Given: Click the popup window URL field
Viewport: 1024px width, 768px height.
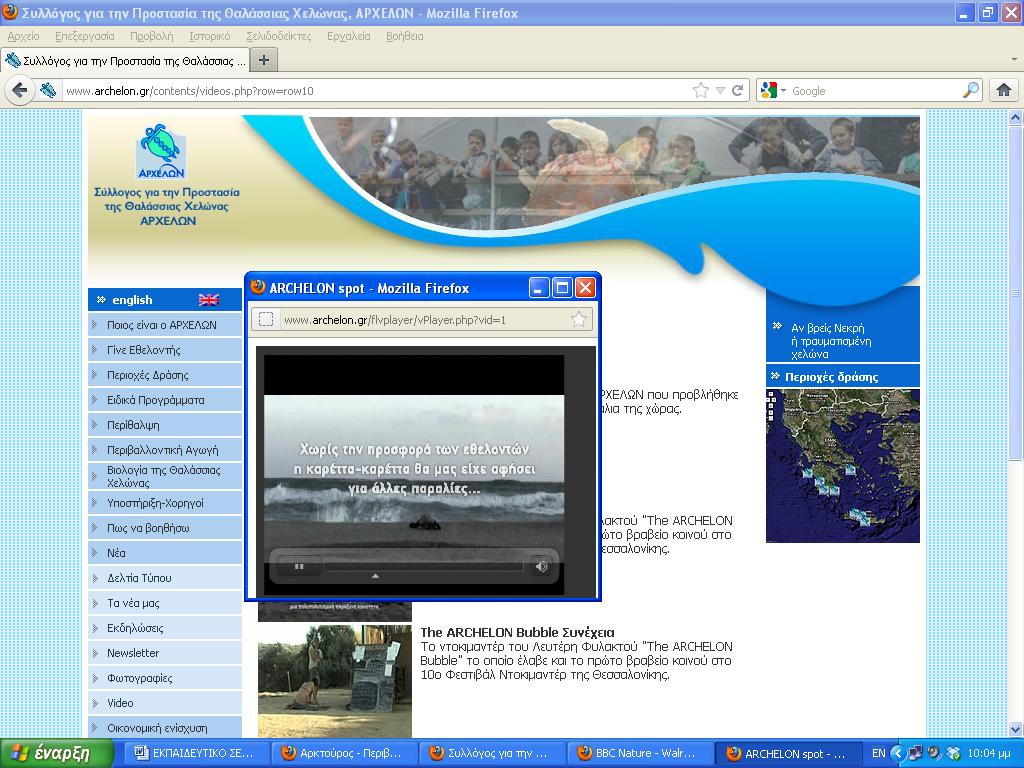Looking at the screenshot, I should click(424, 320).
